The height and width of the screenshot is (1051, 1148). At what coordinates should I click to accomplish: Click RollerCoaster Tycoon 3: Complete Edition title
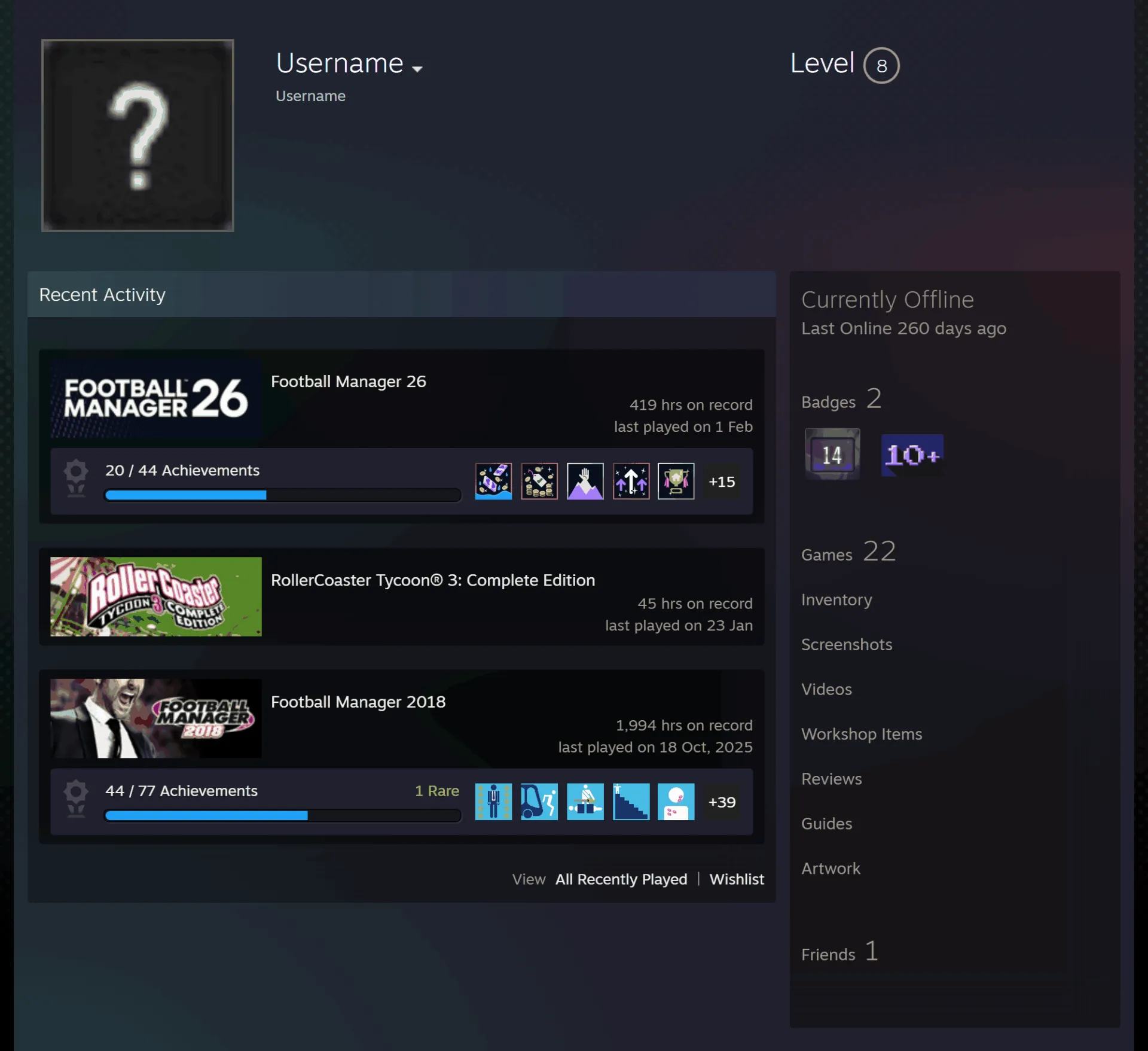[433, 580]
